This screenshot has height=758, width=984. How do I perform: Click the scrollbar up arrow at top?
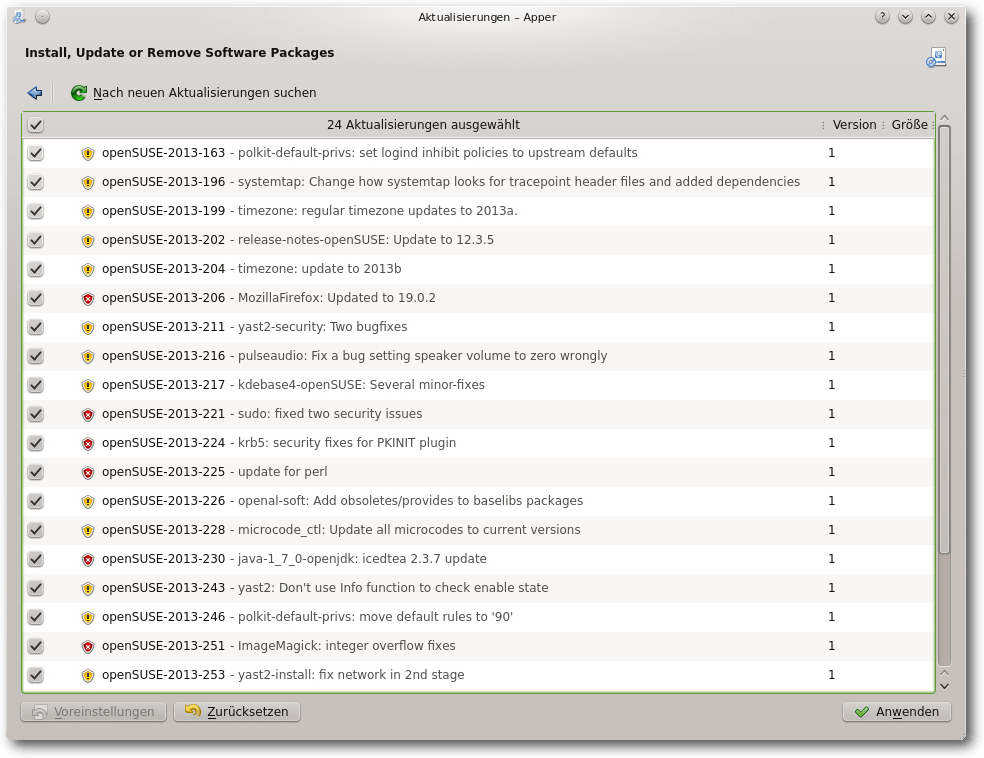tap(944, 117)
